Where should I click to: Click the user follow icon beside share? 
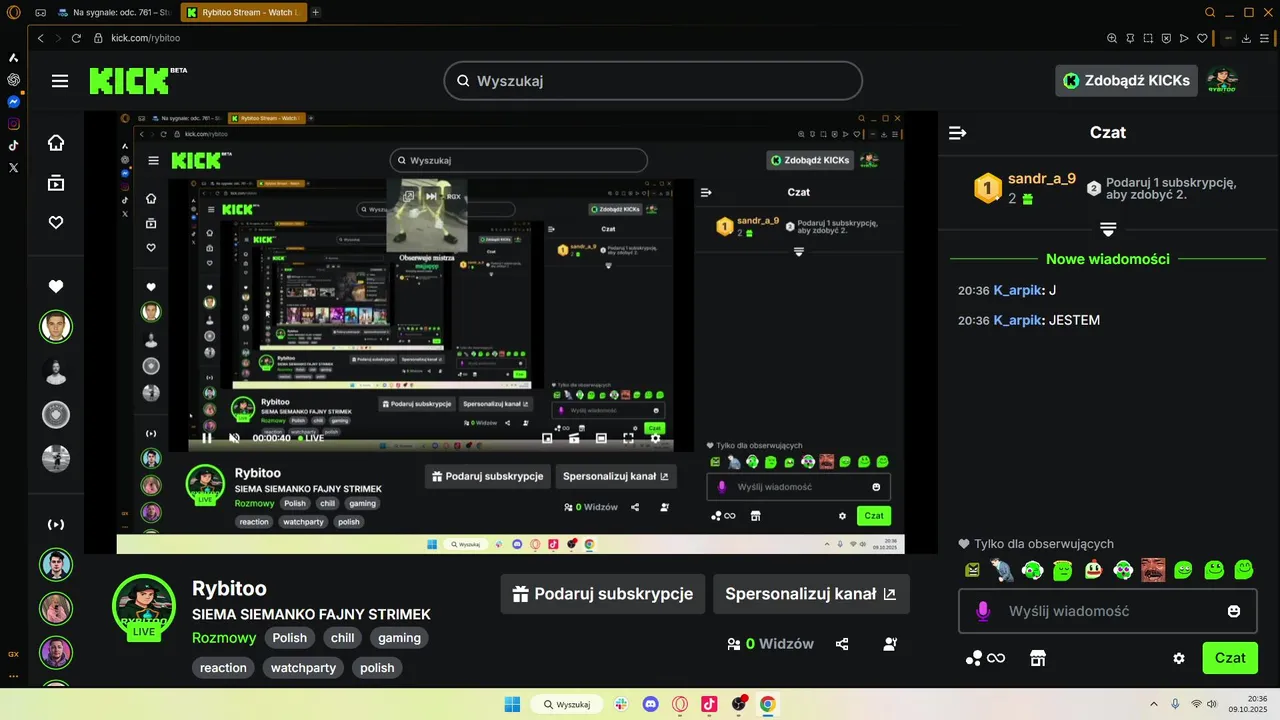click(x=890, y=644)
